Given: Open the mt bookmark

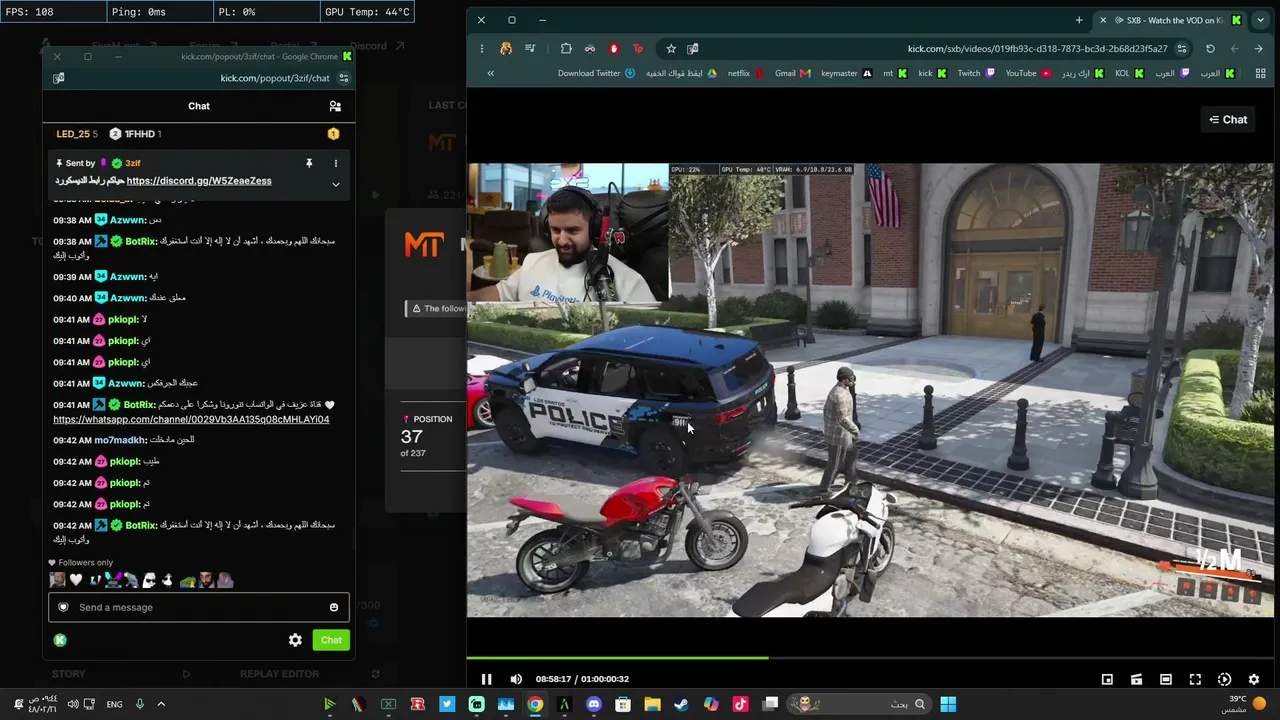Looking at the screenshot, I should (x=895, y=73).
